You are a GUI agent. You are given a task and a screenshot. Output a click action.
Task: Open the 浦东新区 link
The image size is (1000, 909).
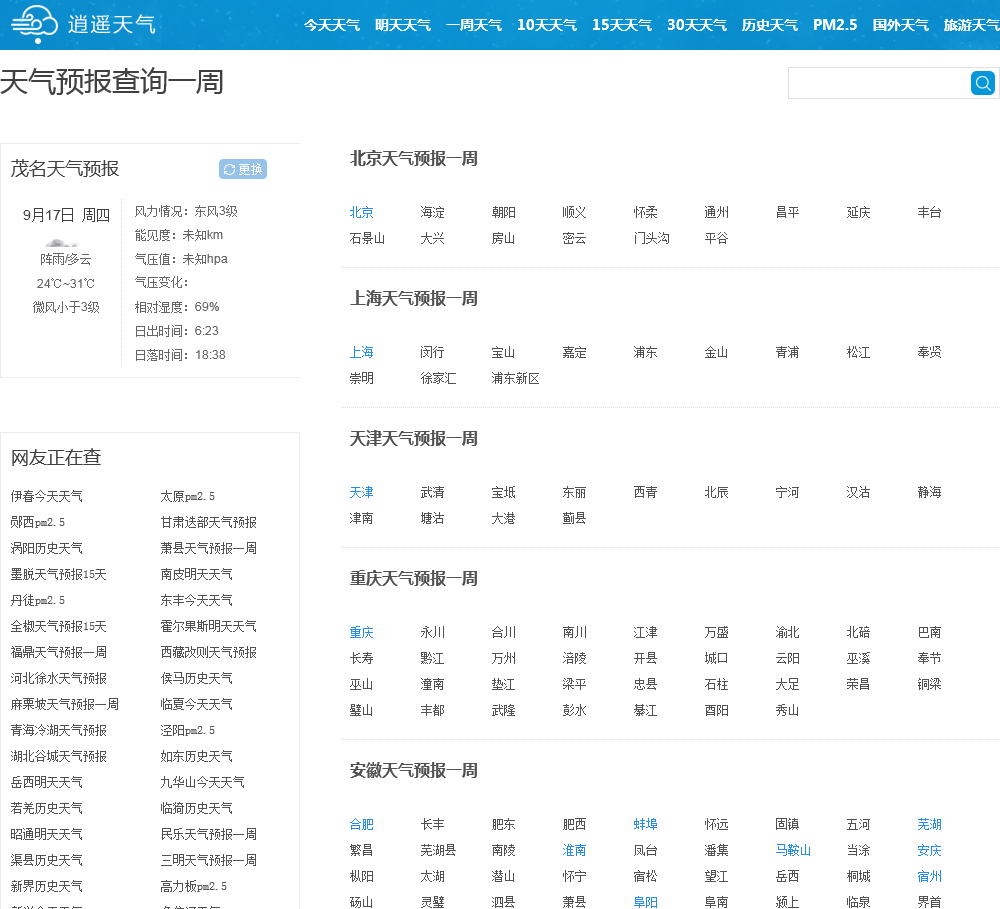point(515,378)
